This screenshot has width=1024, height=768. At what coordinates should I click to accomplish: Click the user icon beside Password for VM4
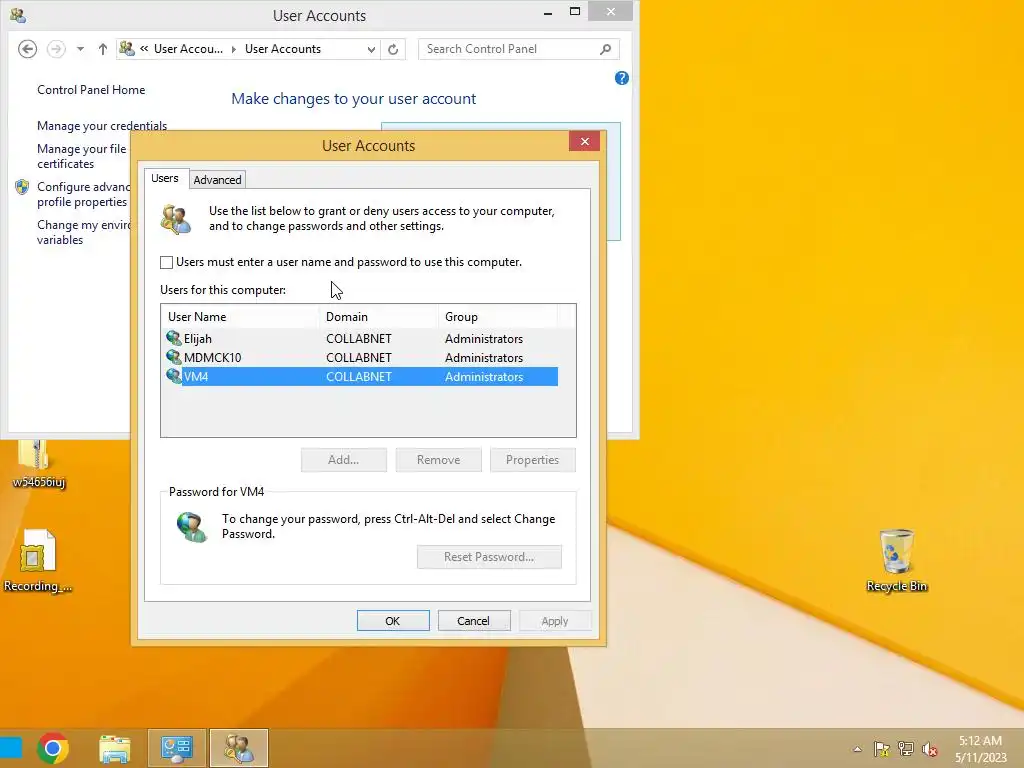[192, 526]
